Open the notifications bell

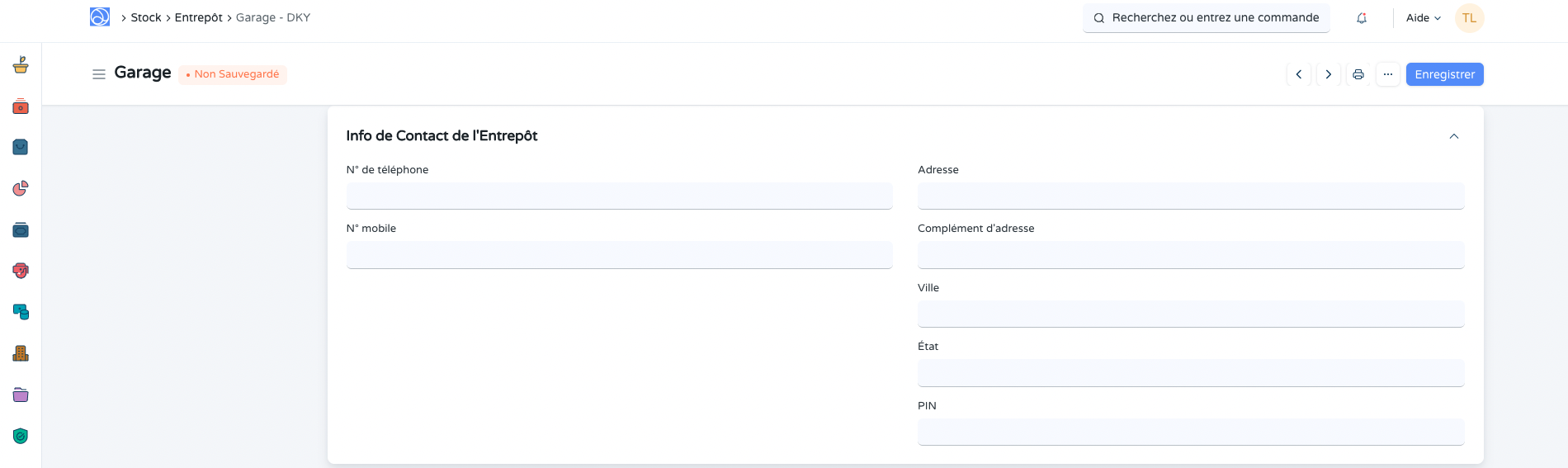click(x=1362, y=18)
